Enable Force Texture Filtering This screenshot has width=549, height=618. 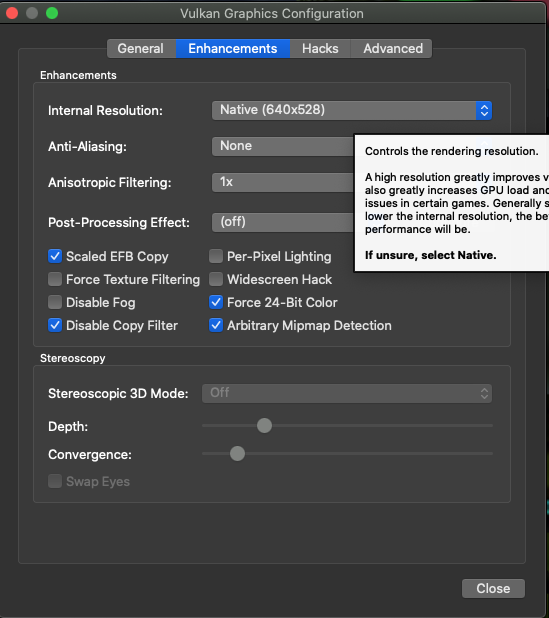[55, 279]
